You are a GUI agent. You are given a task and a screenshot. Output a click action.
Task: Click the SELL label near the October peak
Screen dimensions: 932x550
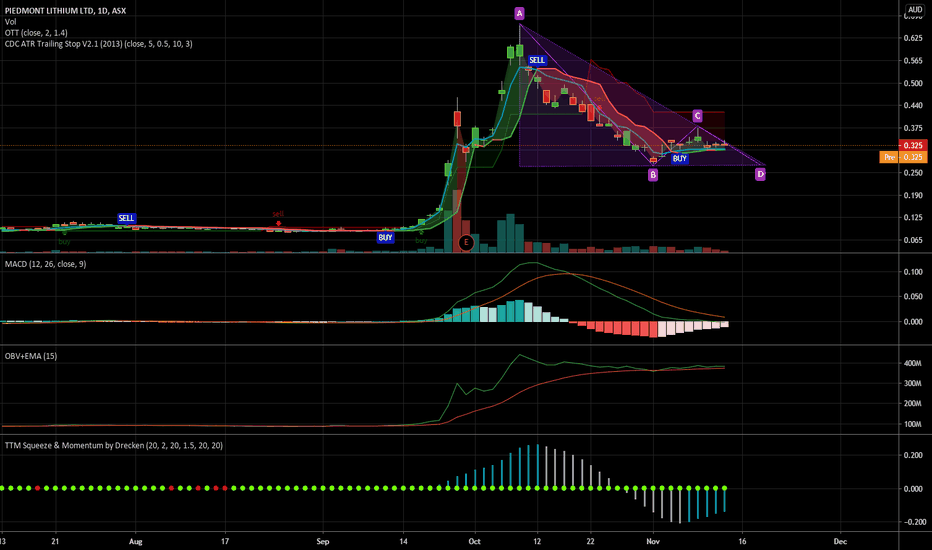[537, 60]
